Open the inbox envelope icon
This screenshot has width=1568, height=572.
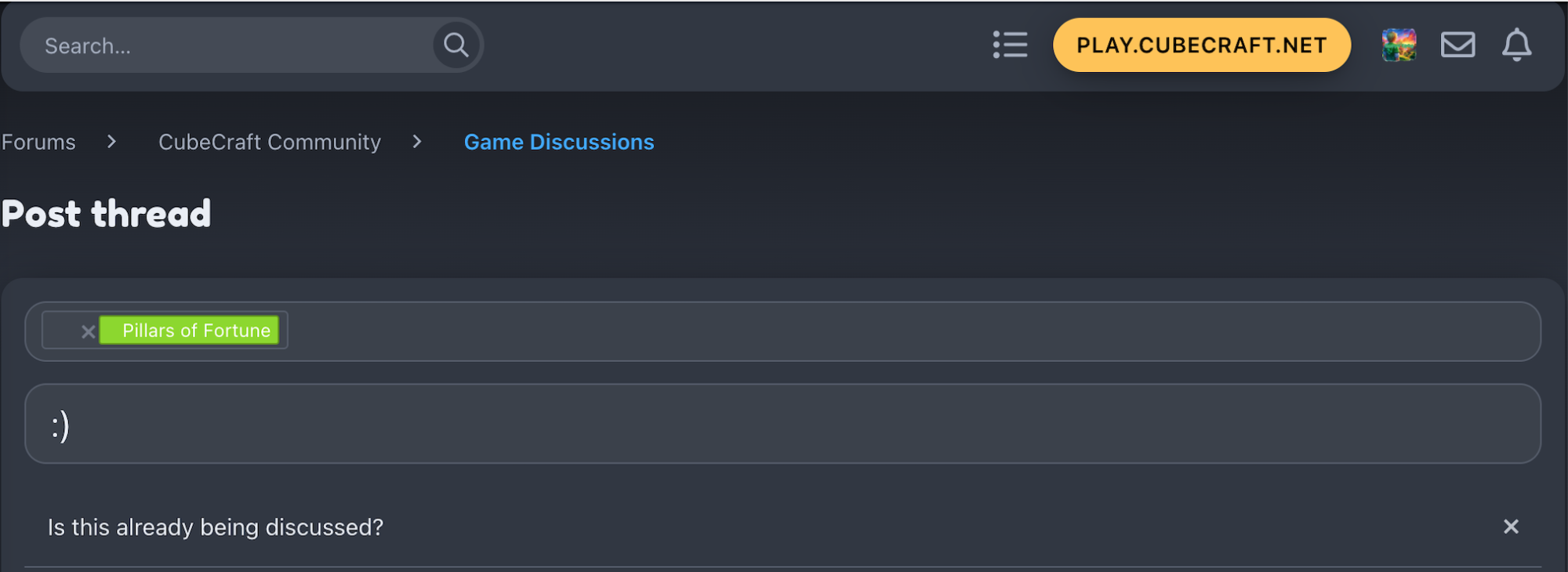pos(1457,45)
